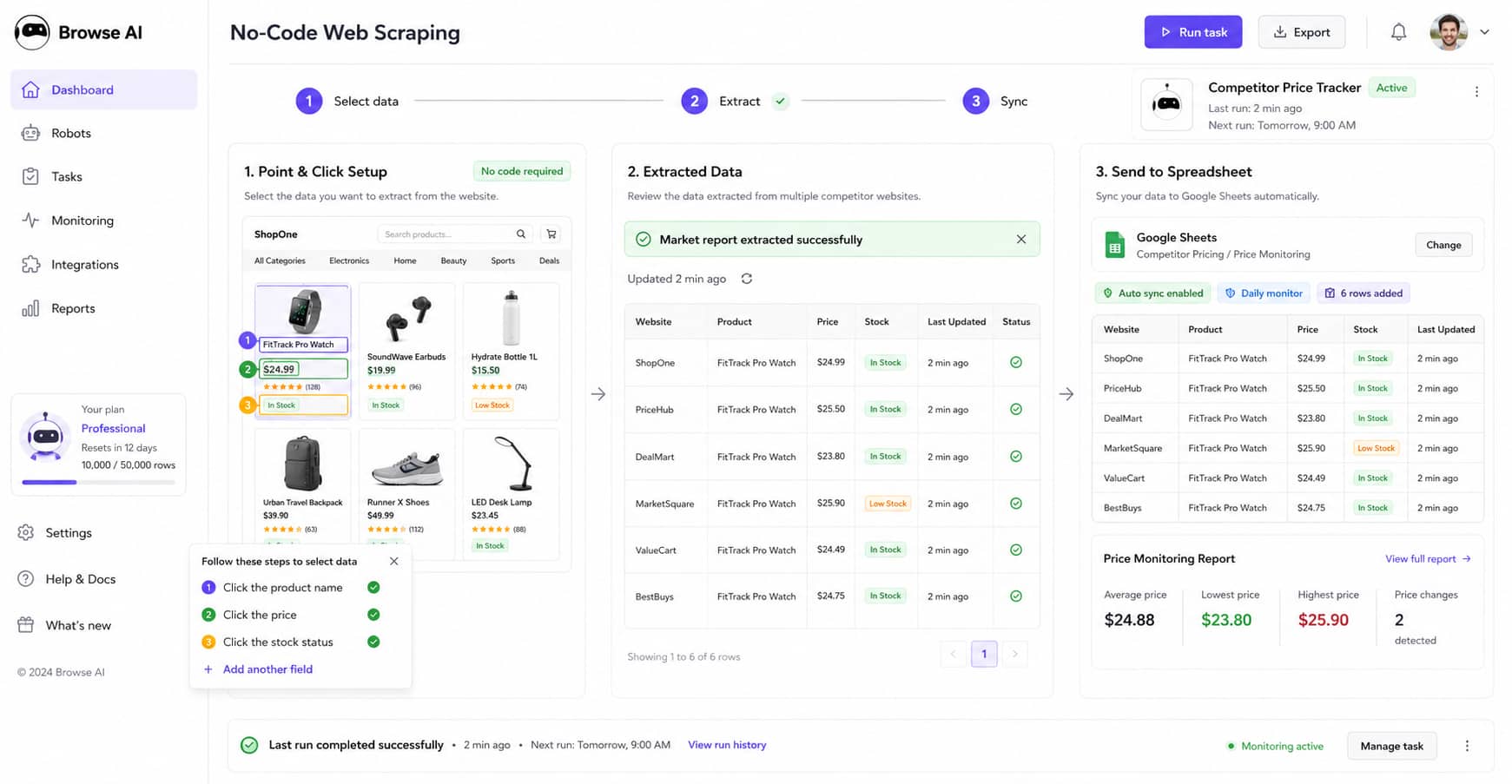
Task: Click page 1 pagination button
Action: tap(984, 654)
